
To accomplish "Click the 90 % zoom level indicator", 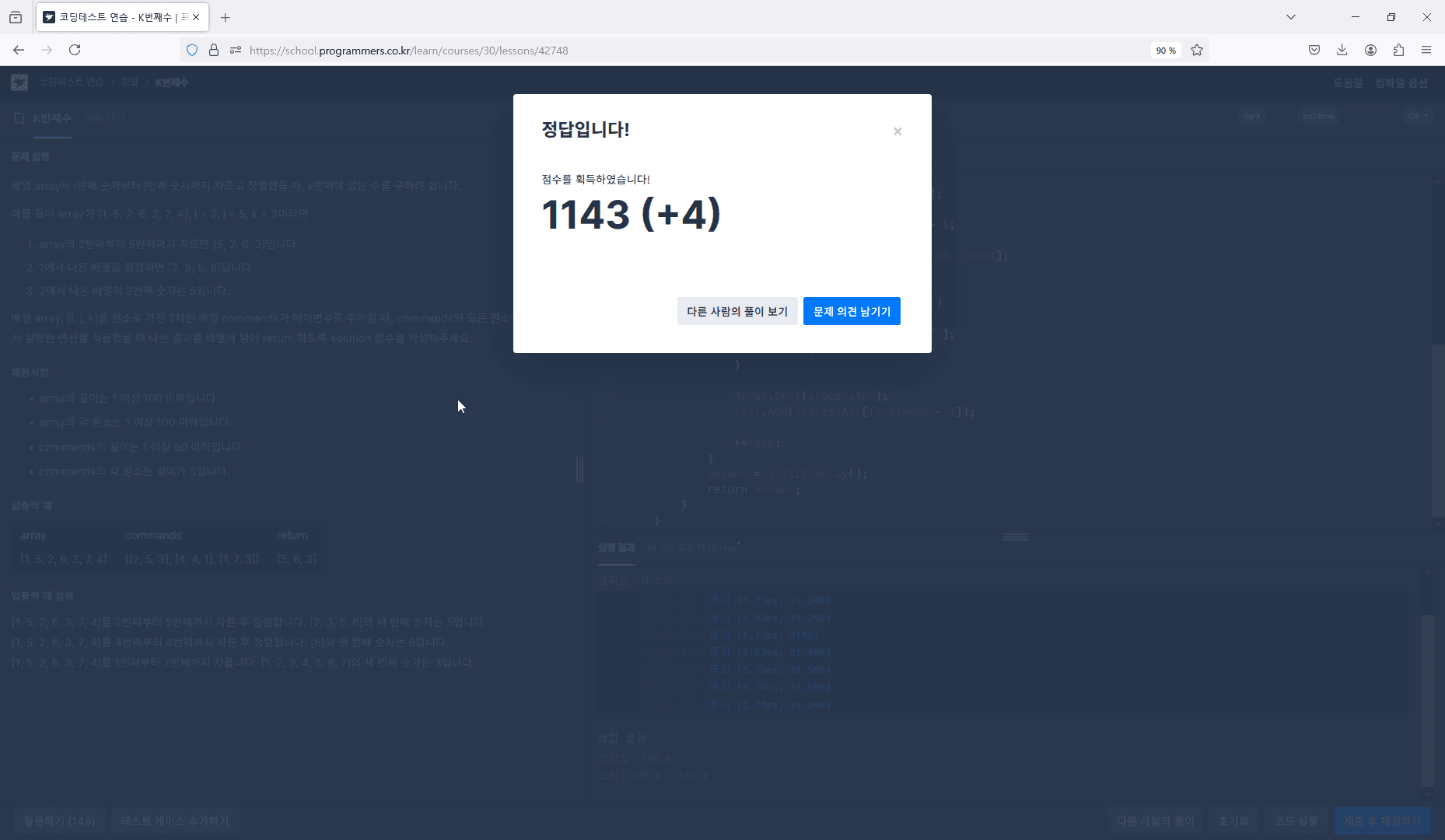I will (1166, 51).
